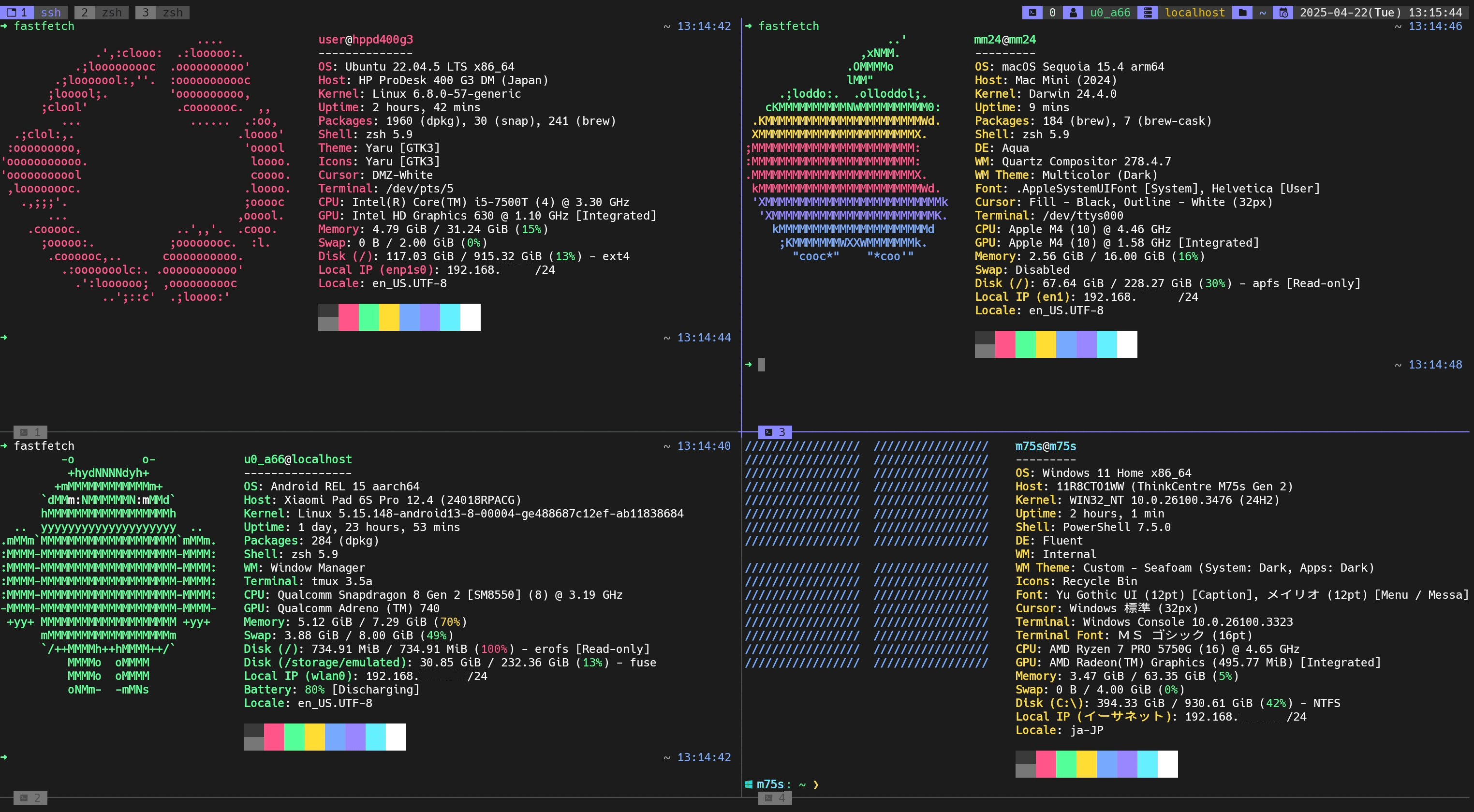1474x812 pixels.
Task: Click the Host: Xiaomi Pad 6S Pro line
Action: click(383, 500)
